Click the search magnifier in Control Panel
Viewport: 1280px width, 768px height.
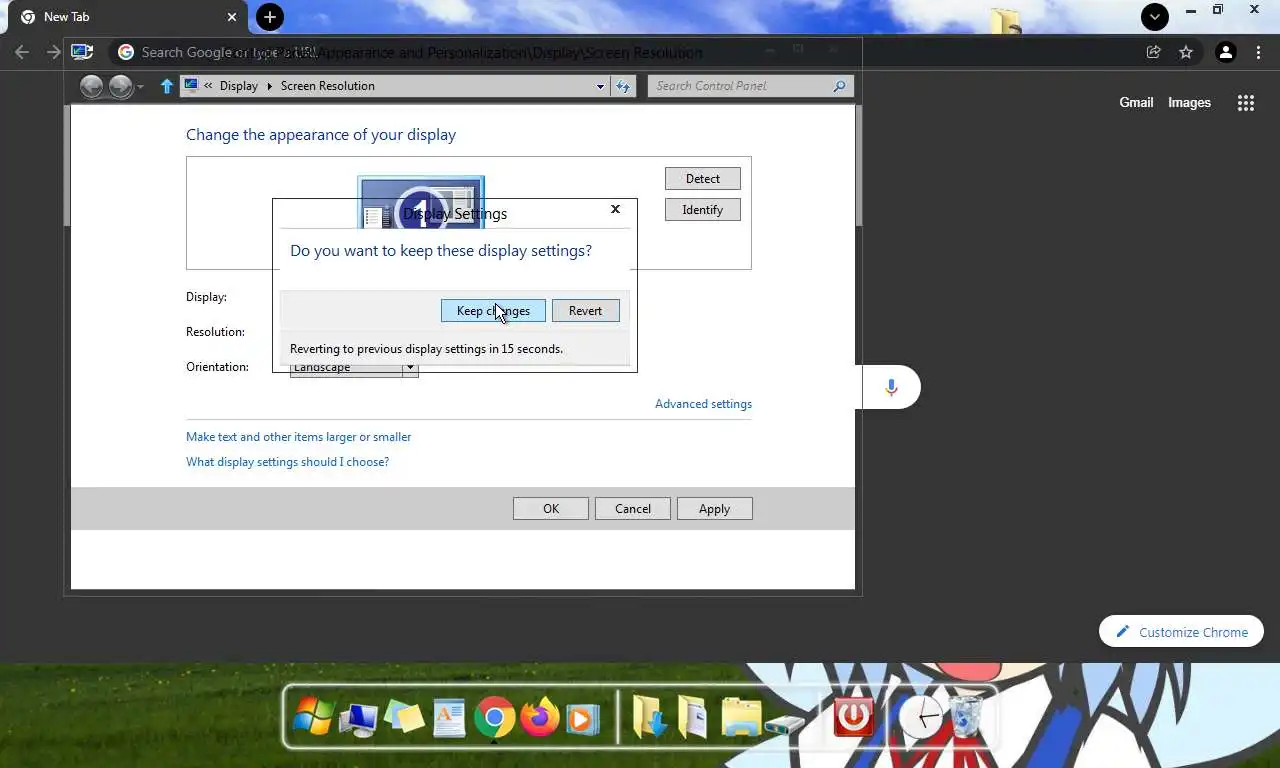tap(840, 86)
